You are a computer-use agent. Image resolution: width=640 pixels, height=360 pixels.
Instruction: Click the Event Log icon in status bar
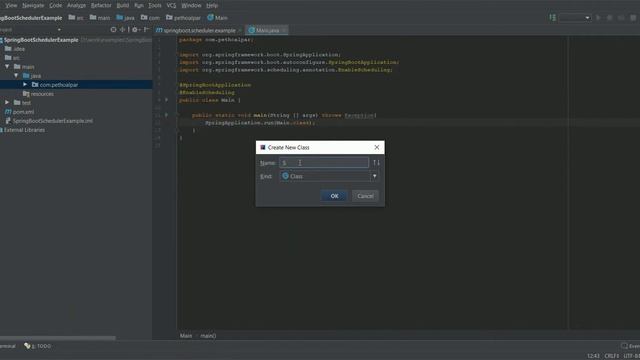[624, 346]
